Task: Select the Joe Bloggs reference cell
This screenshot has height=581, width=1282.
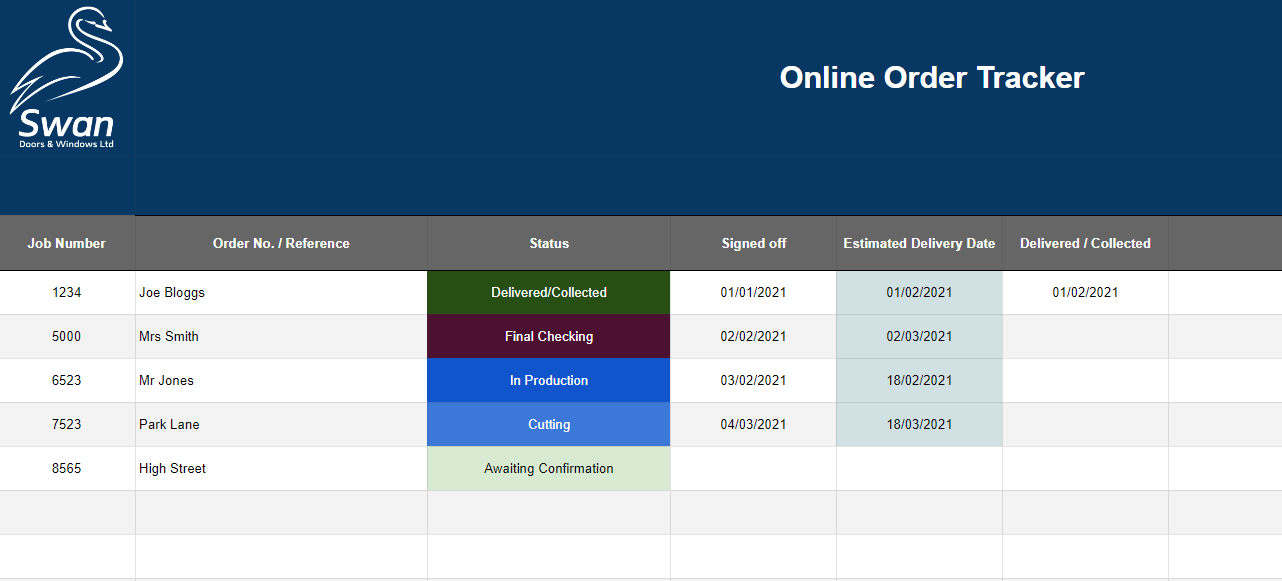Action: [281, 293]
